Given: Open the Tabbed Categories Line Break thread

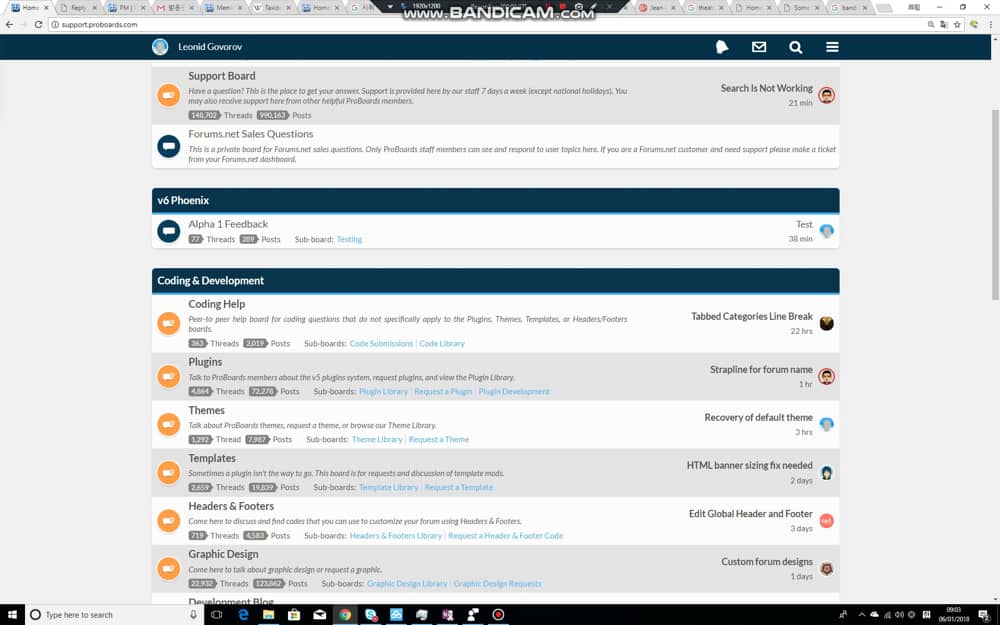Looking at the screenshot, I should tap(752, 316).
